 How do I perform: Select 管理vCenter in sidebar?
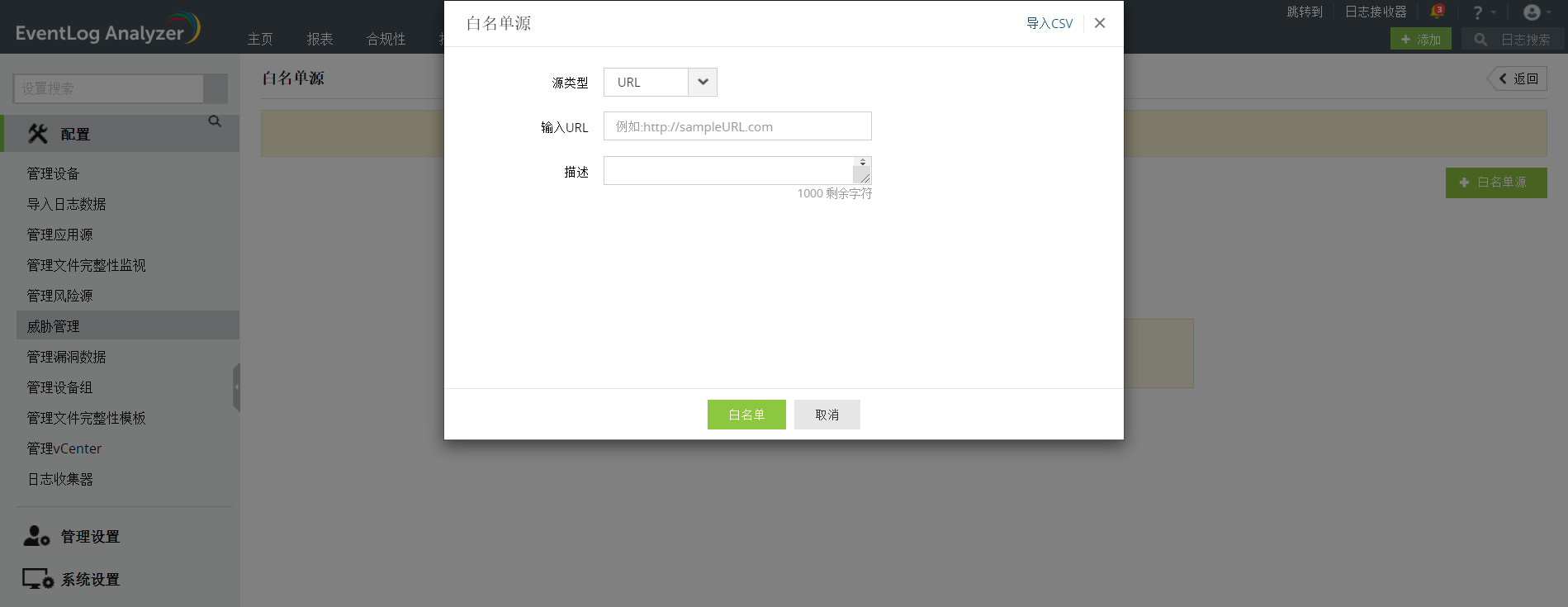pyautogui.click(x=64, y=448)
